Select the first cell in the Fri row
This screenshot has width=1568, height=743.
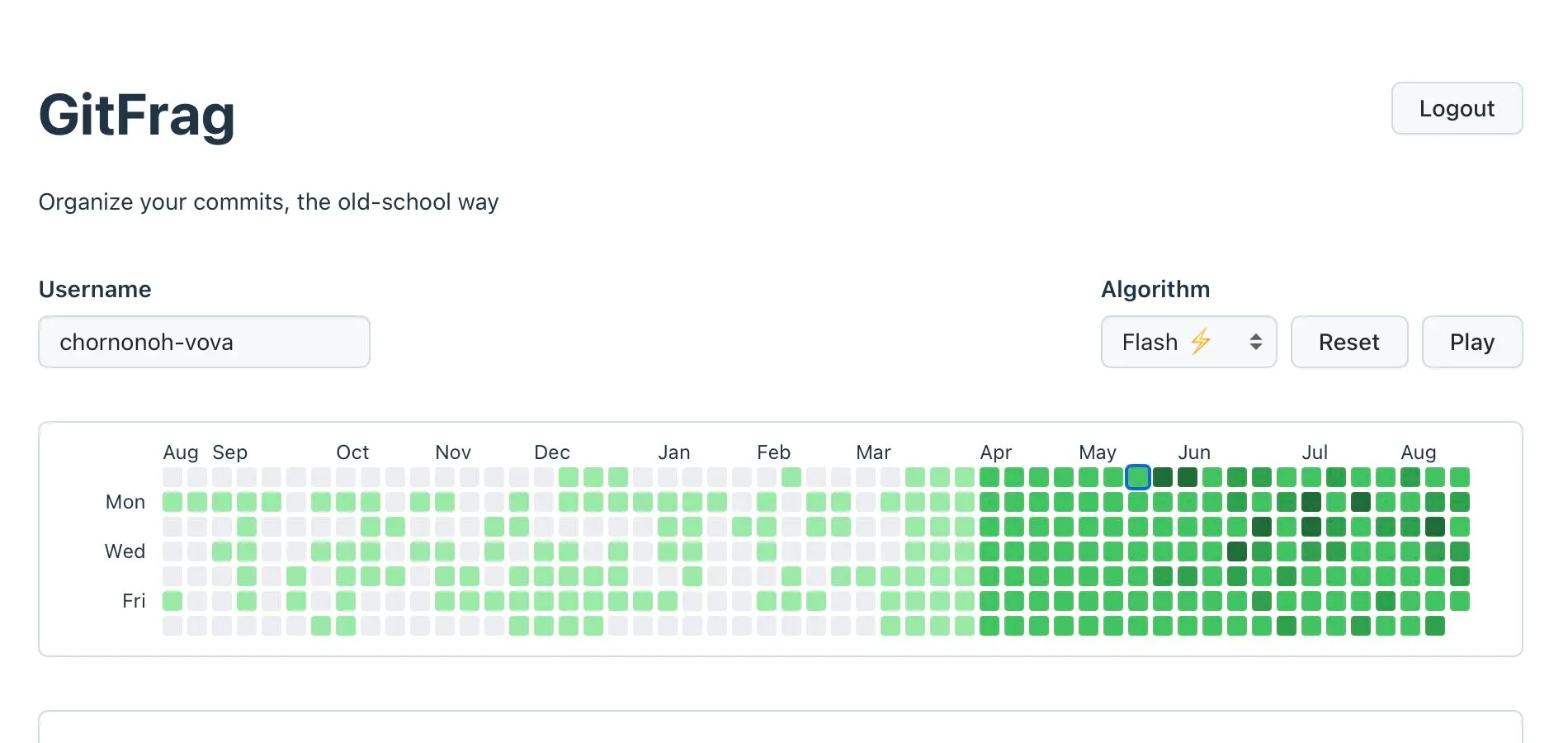pos(172,601)
